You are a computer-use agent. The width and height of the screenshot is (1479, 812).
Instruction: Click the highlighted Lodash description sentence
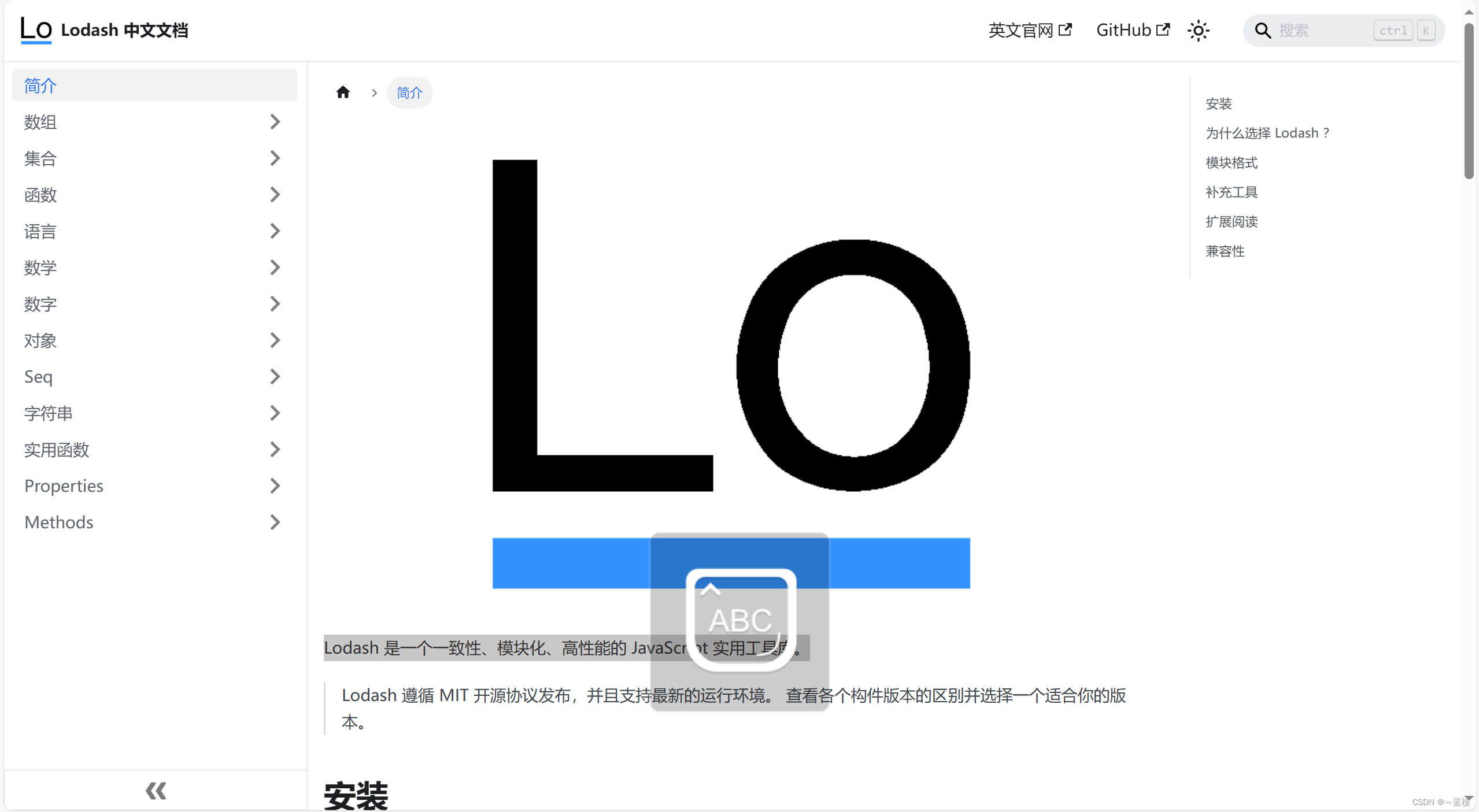567,648
